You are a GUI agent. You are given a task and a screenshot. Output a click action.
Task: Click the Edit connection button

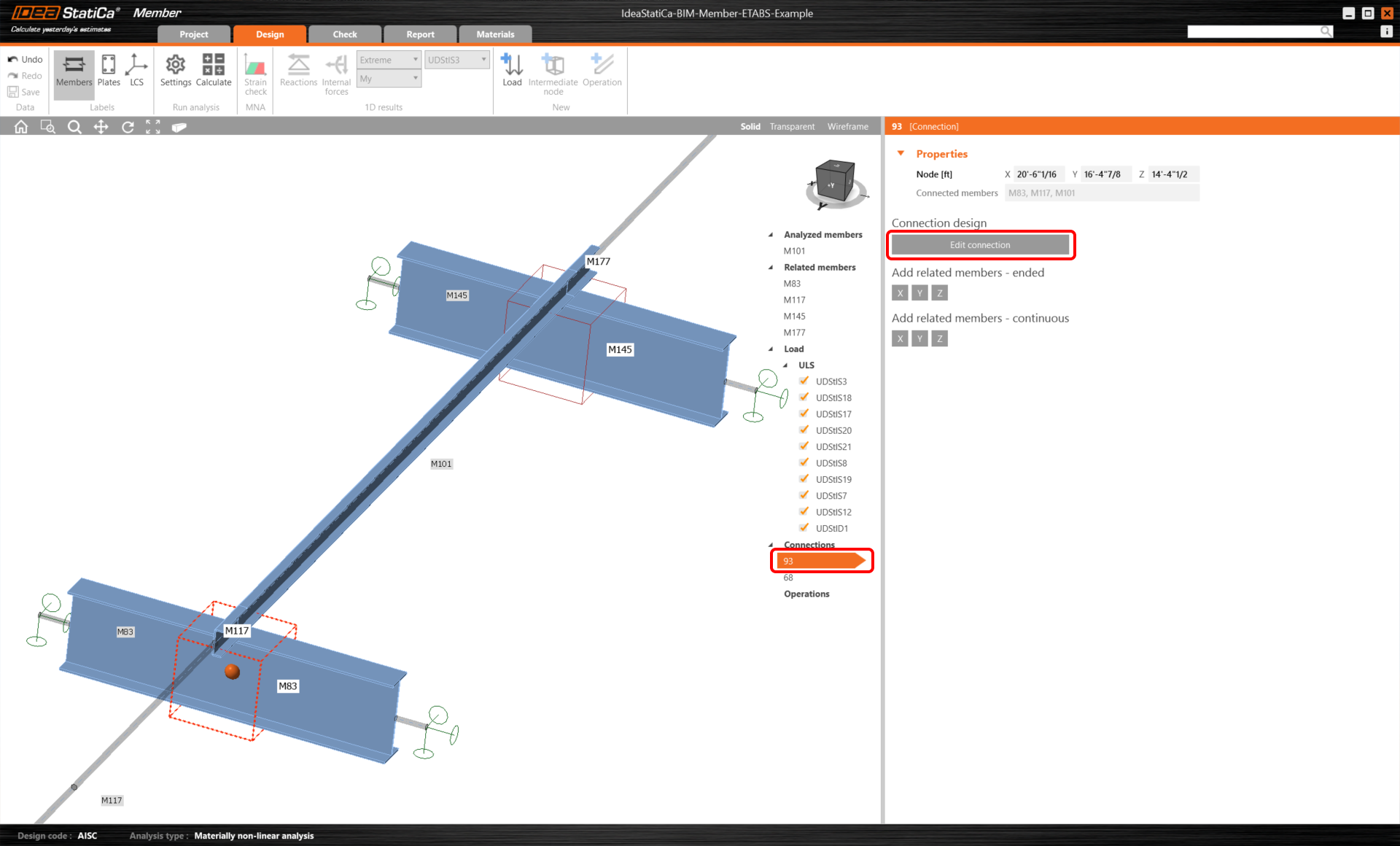point(980,245)
